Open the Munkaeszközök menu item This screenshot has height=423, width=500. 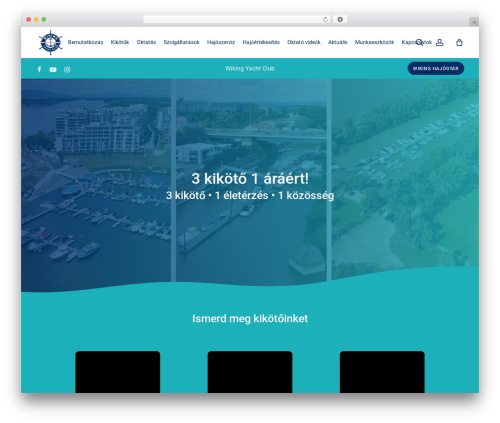(x=374, y=42)
